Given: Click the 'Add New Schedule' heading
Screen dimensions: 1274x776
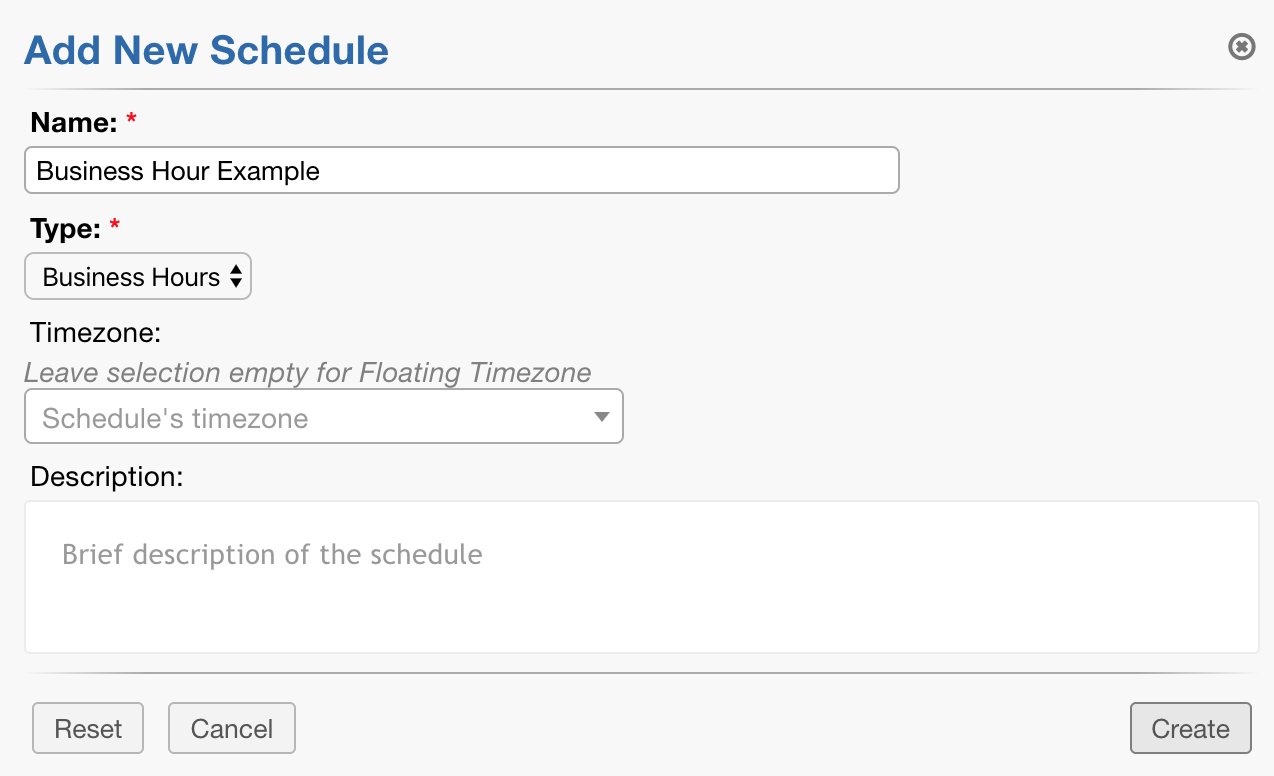Looking at the screenshot, I should pyautogui.click(x=206, y=50).
